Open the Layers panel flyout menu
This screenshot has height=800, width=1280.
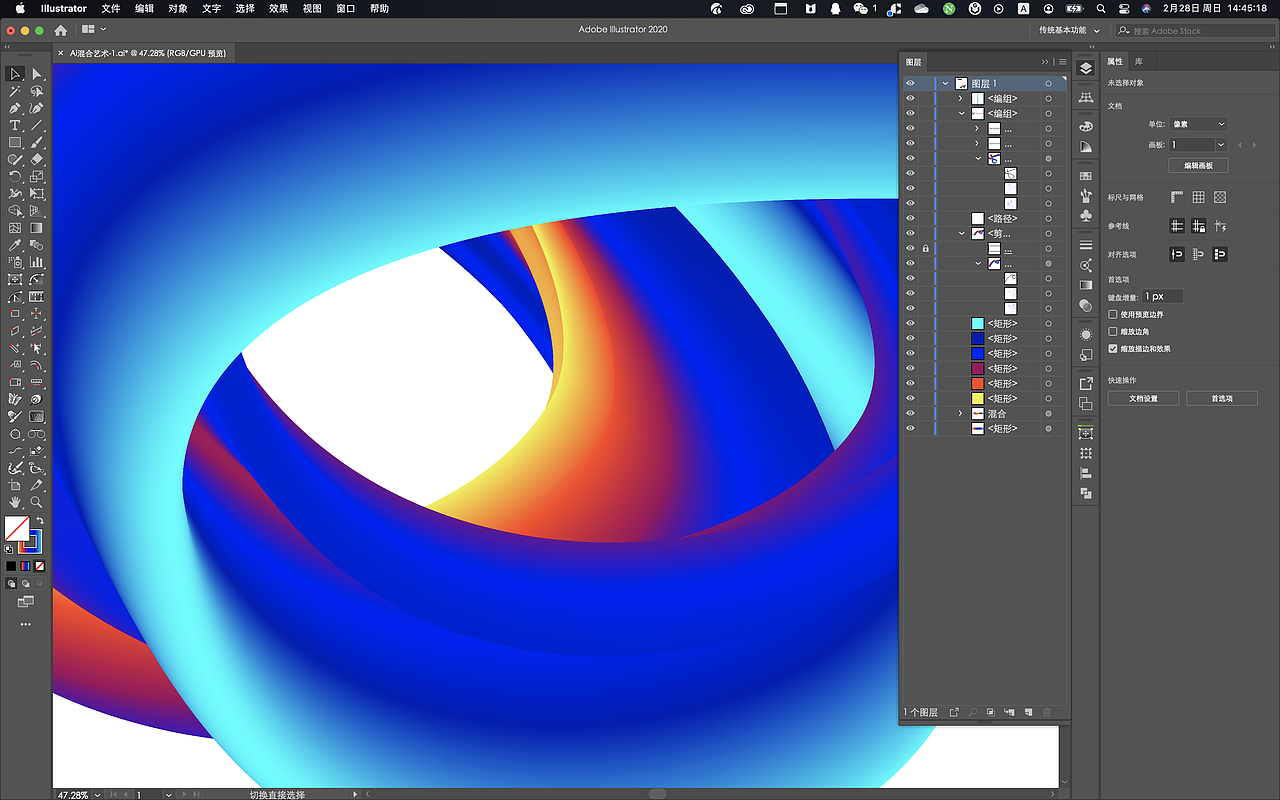pyautogui.click(x=1062, y=62)
